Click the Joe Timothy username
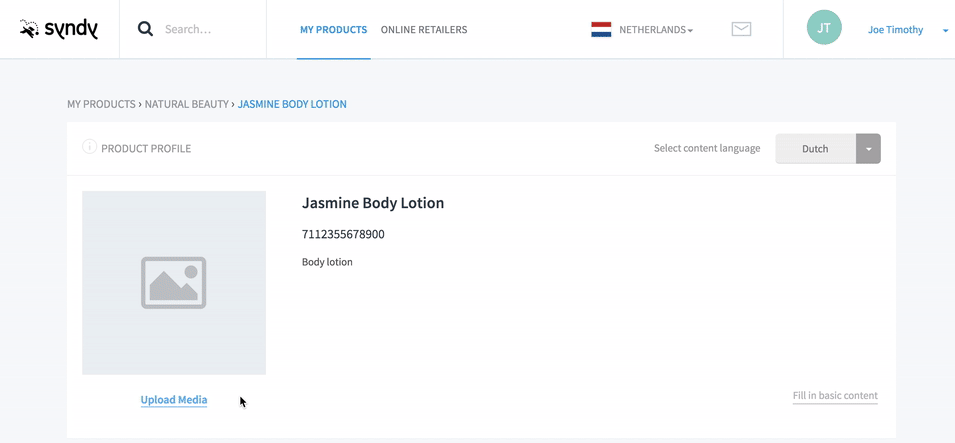 [895, 30]
